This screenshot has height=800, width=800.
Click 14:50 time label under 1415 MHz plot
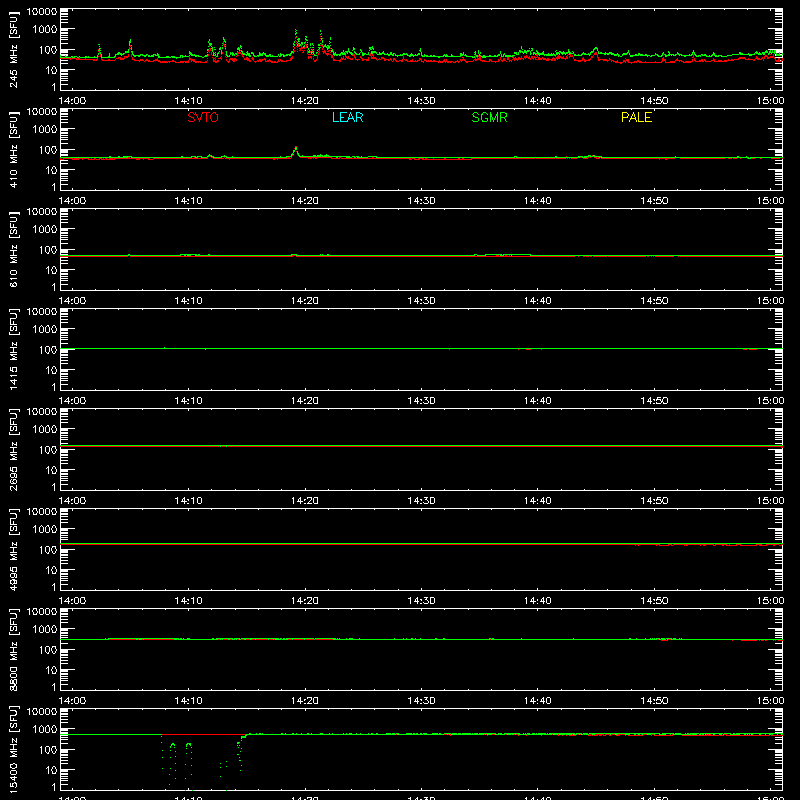[654, 401]
